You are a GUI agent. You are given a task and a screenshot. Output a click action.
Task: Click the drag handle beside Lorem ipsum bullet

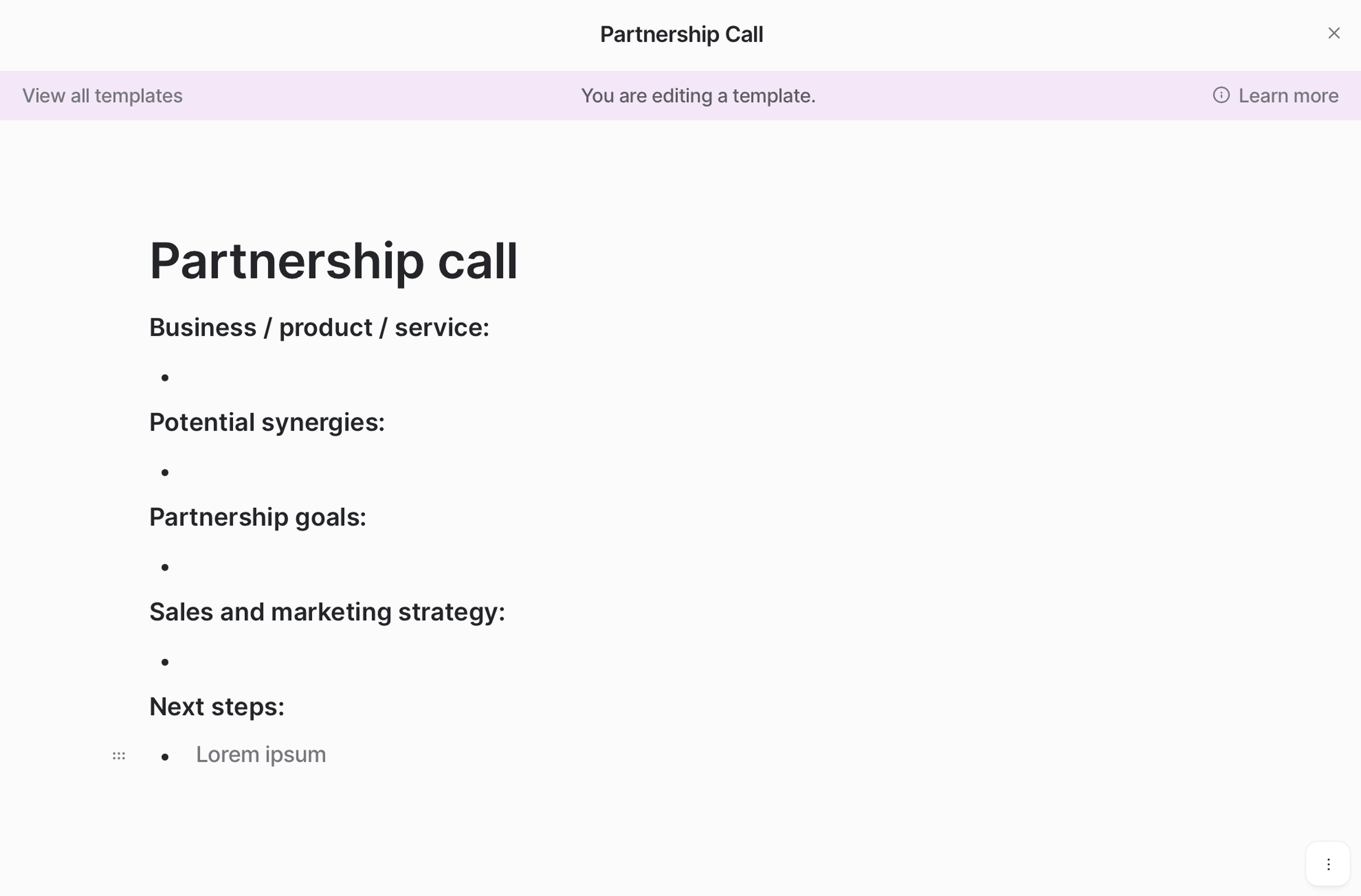[119, 756]
